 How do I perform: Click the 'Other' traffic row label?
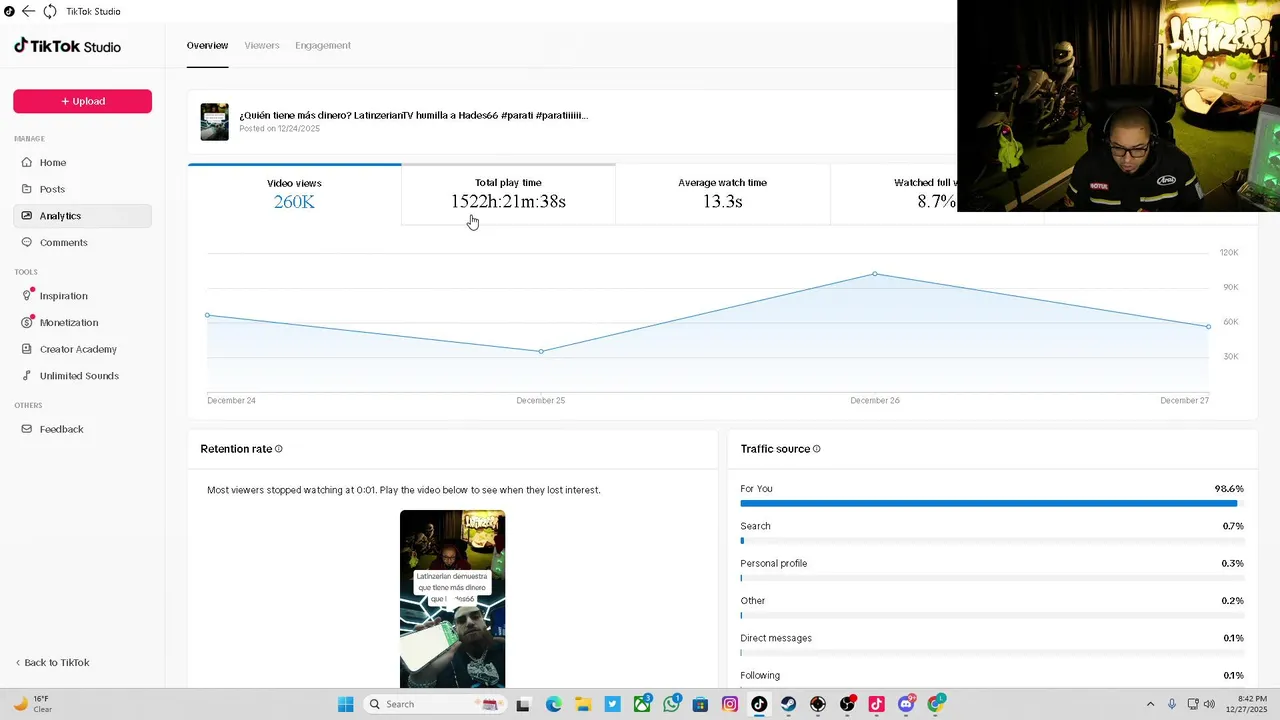click(753, 601)
